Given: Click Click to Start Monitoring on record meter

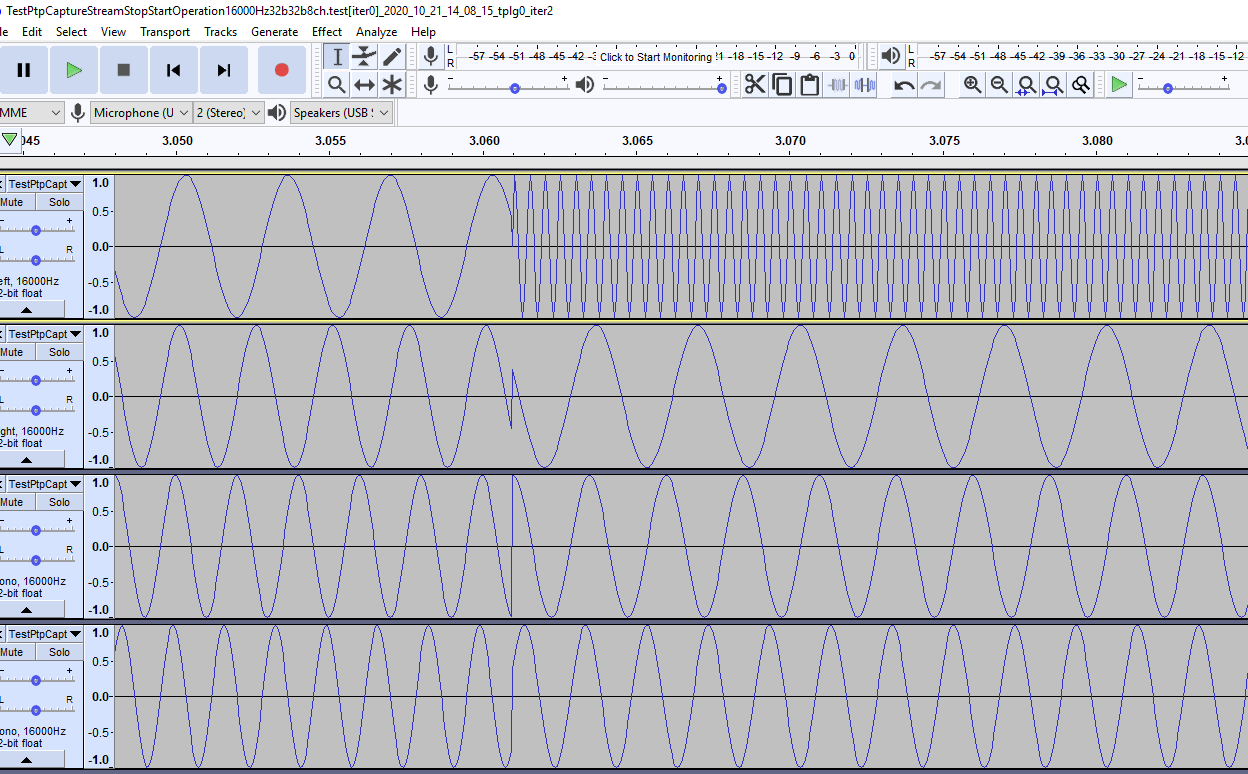Looking at the screenshot, I should (656, 57).
